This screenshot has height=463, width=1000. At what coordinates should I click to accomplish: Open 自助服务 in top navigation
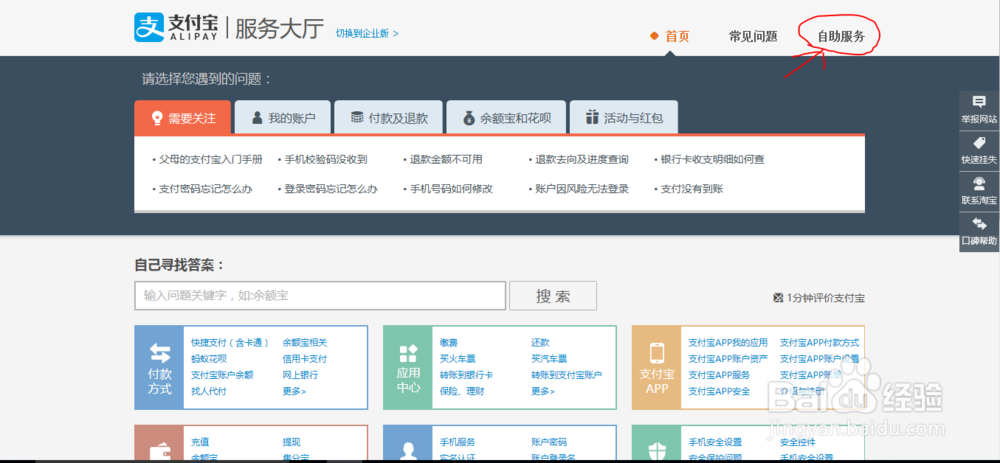tap(841, 36)
